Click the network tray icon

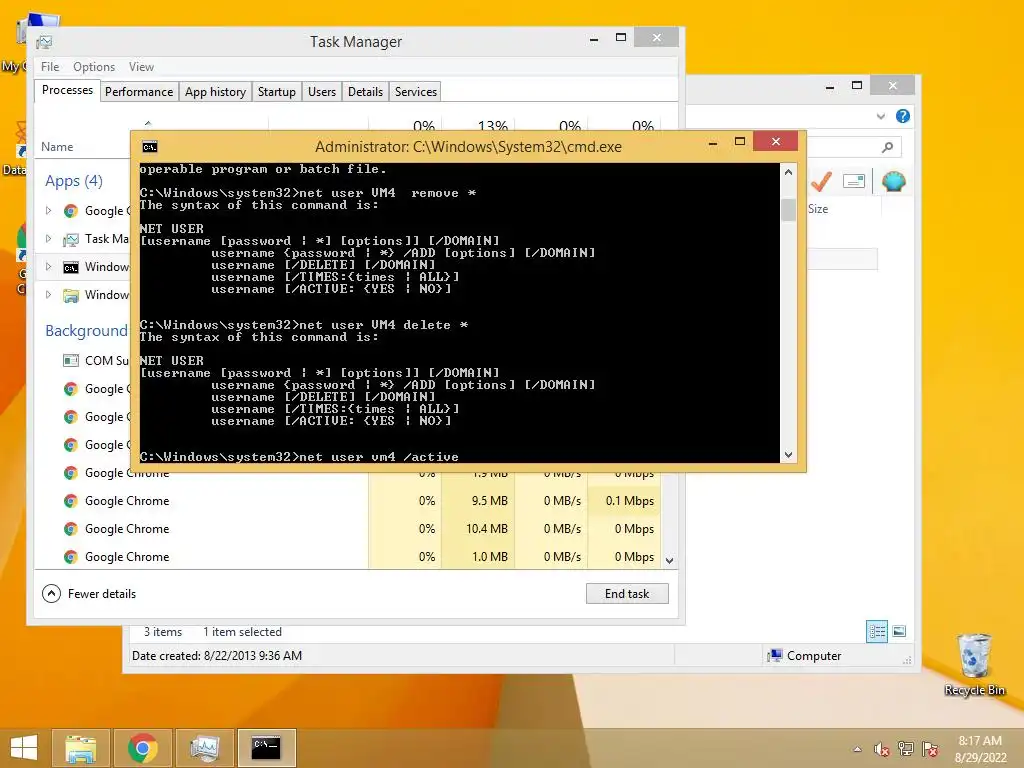tap(905, 749)
